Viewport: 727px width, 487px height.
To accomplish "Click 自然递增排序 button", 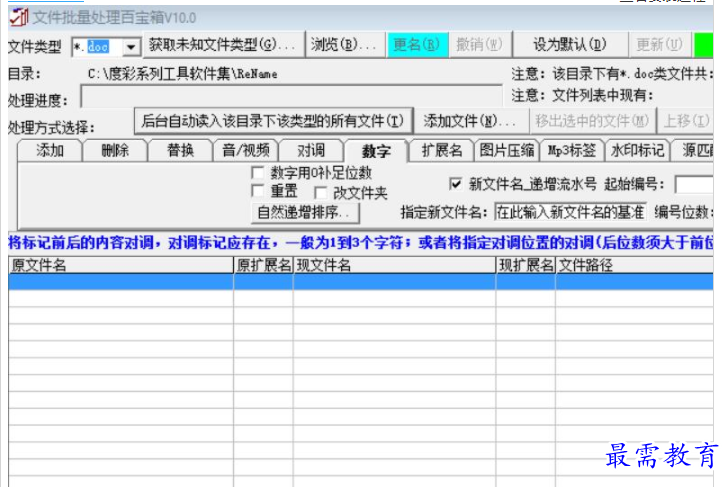I will (x=305, y=213).
